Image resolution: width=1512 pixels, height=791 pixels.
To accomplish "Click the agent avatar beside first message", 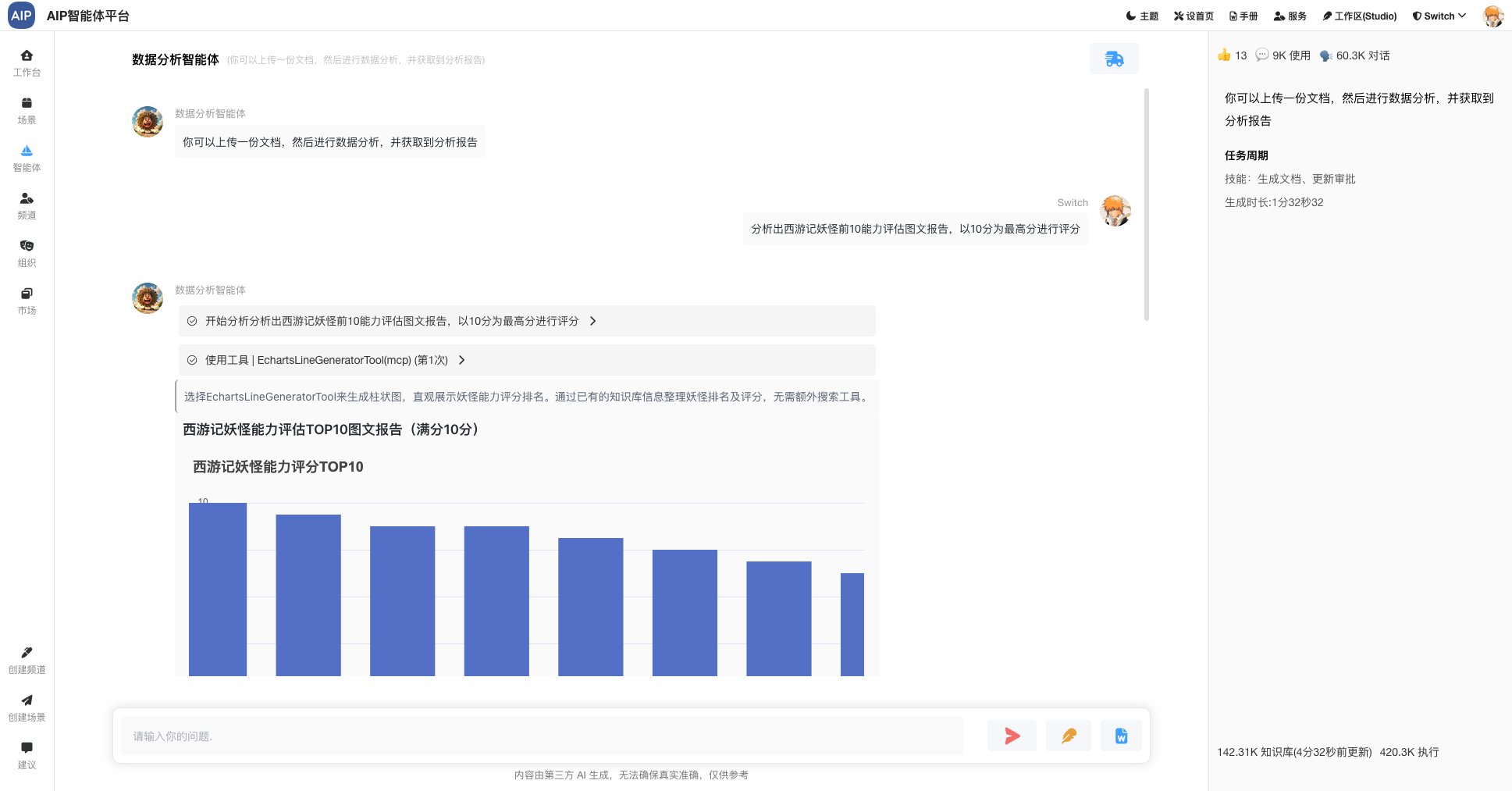I will point(148,122).
